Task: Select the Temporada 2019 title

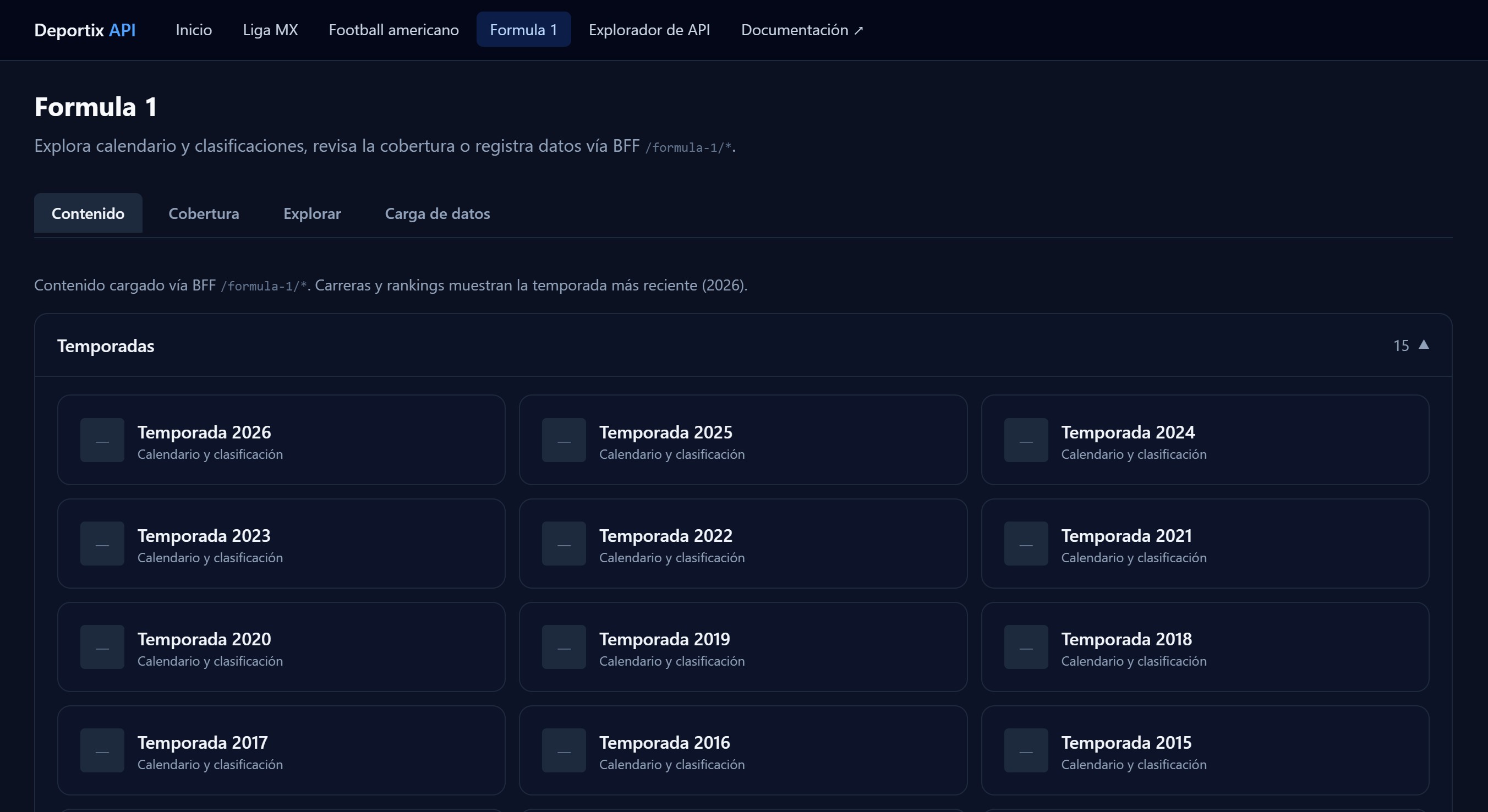Action: (664, 639)
